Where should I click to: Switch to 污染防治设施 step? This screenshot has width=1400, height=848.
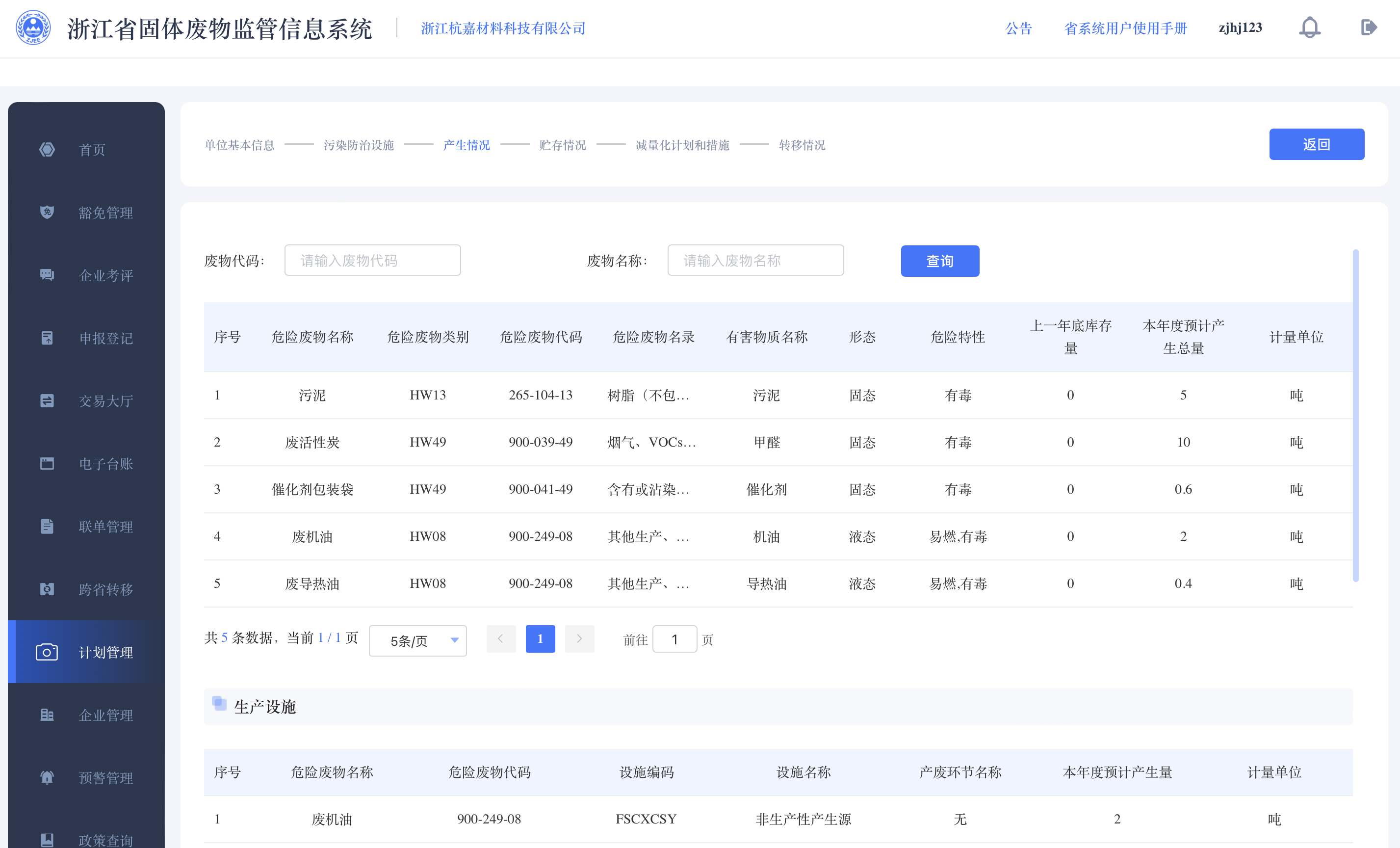tap(359, 145)
